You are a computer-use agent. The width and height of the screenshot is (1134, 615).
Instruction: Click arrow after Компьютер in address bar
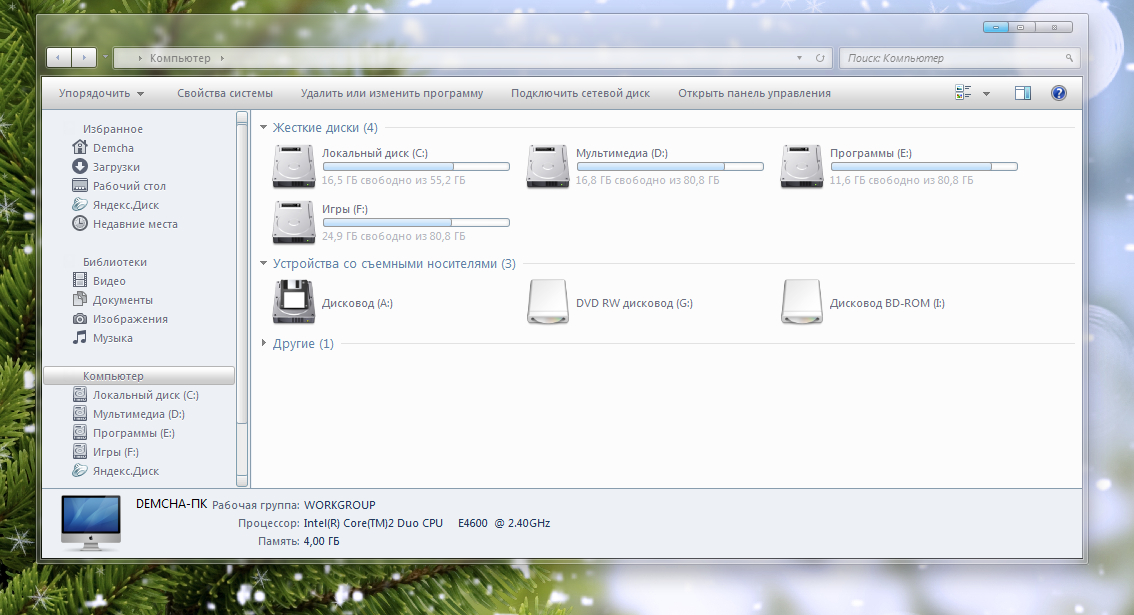click(222, 58)
